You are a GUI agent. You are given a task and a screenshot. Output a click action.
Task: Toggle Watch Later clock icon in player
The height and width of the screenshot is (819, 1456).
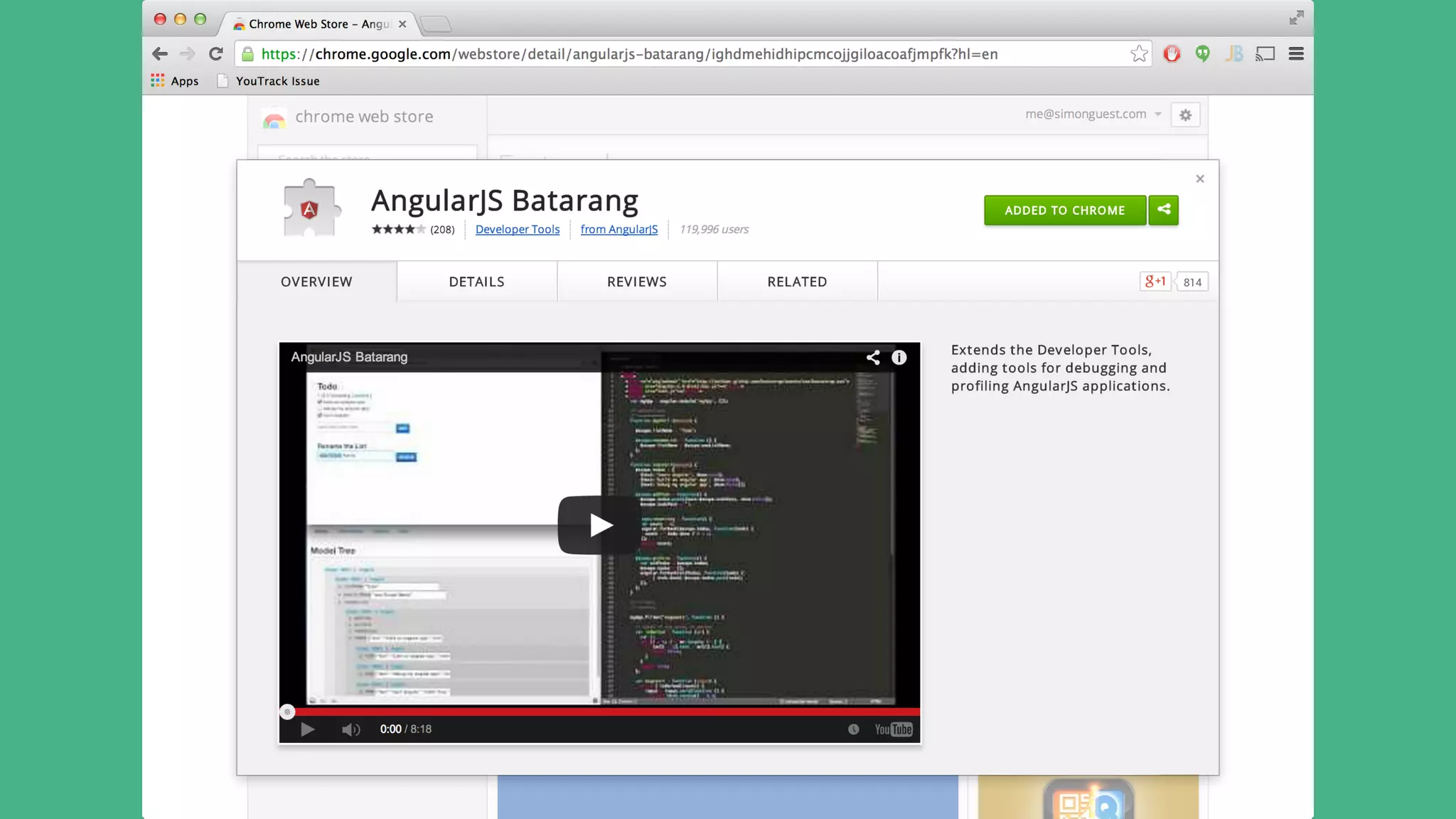[853, 729]
